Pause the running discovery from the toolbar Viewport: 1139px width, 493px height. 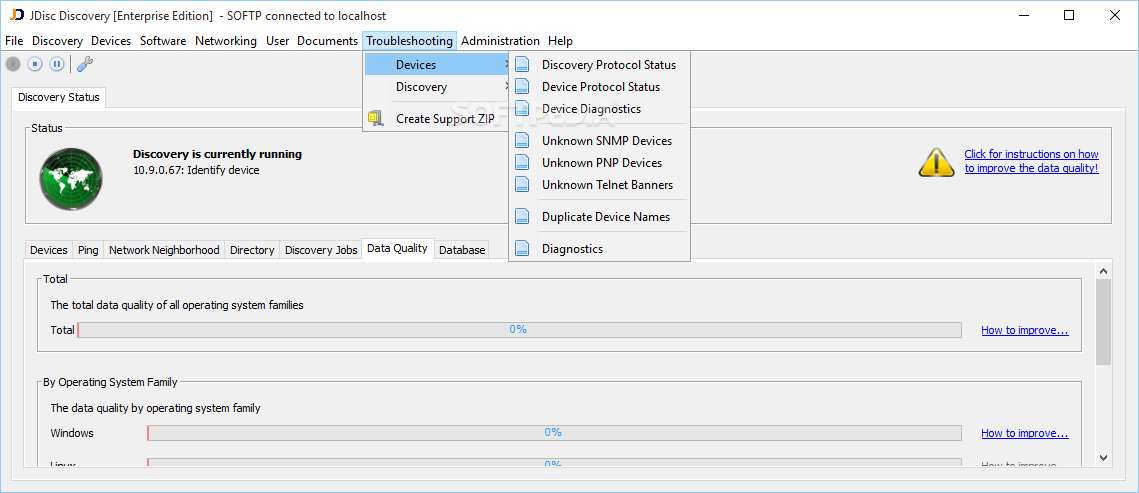point(57,64)
